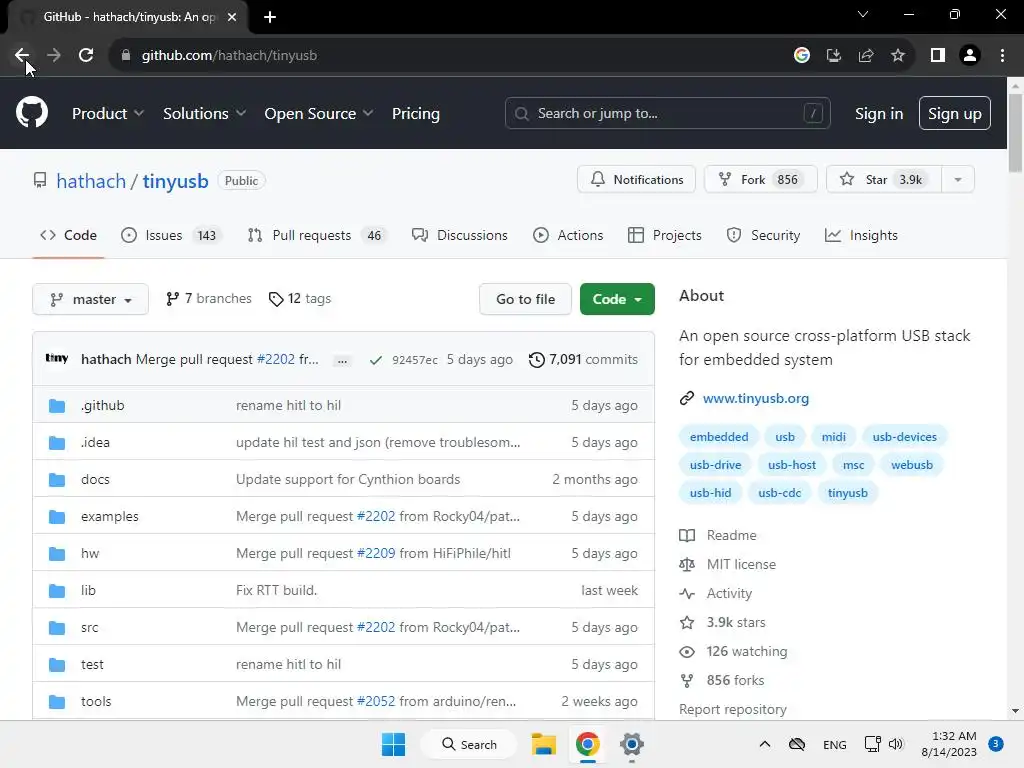The width and height of the screenshot is (1024, 768).
Task: Click the Notifications button
Action: pyautogui.click(x=637, y=180)
